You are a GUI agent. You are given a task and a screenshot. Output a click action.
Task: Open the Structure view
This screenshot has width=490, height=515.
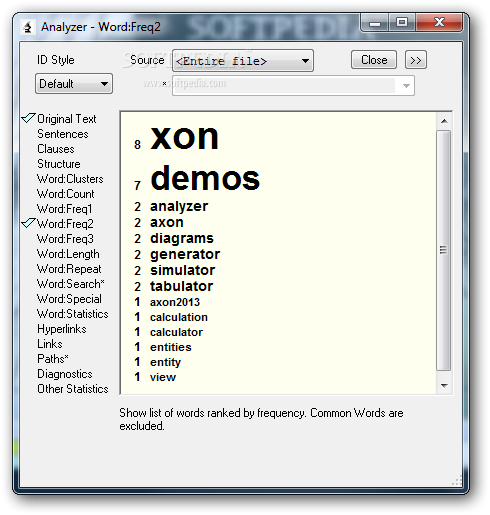[x=59, y=164]
